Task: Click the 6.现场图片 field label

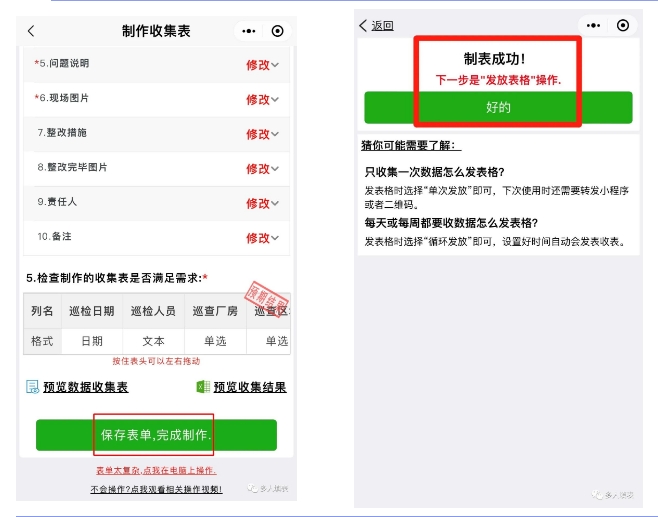Action: tap(62, 98)
